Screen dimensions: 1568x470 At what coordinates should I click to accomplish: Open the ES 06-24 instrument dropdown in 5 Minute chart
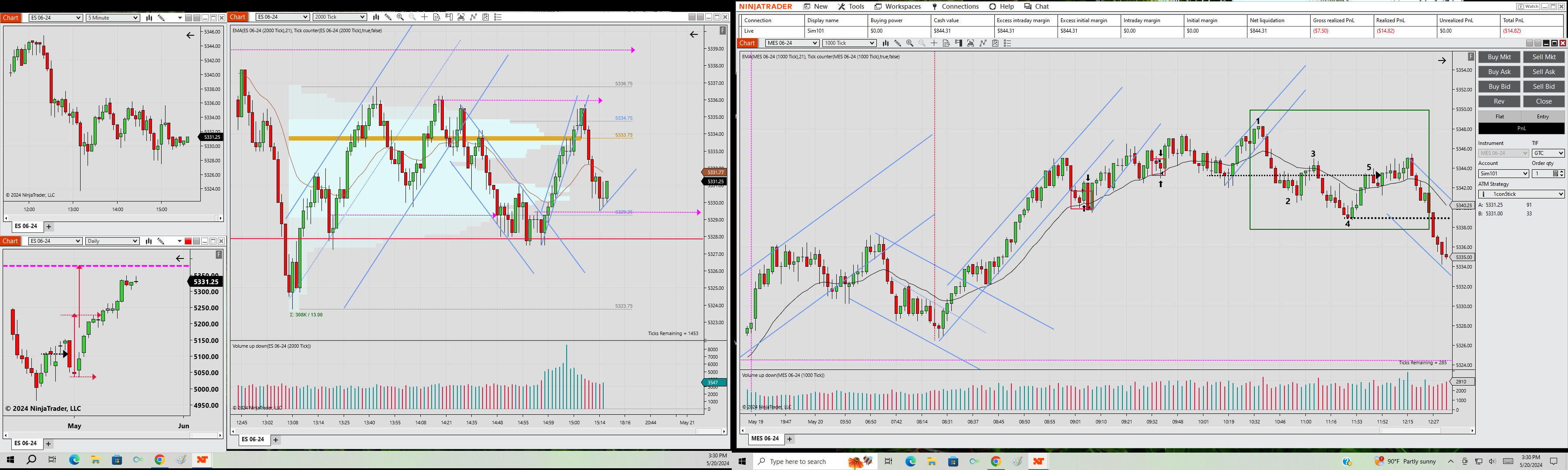(x=55, y=18)
